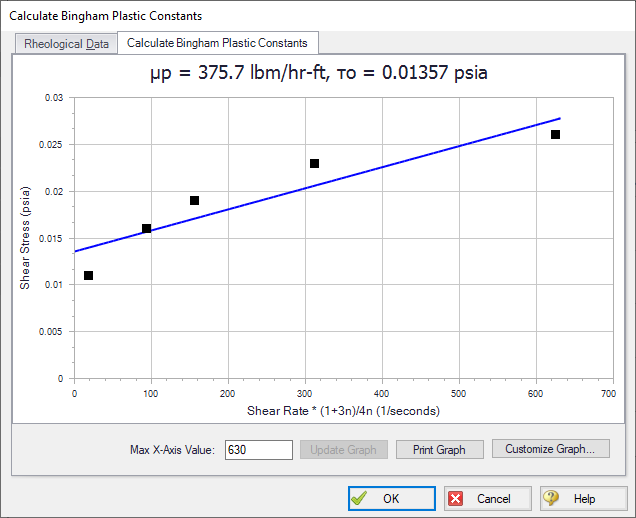Image resolution: width=636 pixels, height=518 pixels.
Task: Click the lowest data point near 0.011 psia
Action: (x=89, y=275)
